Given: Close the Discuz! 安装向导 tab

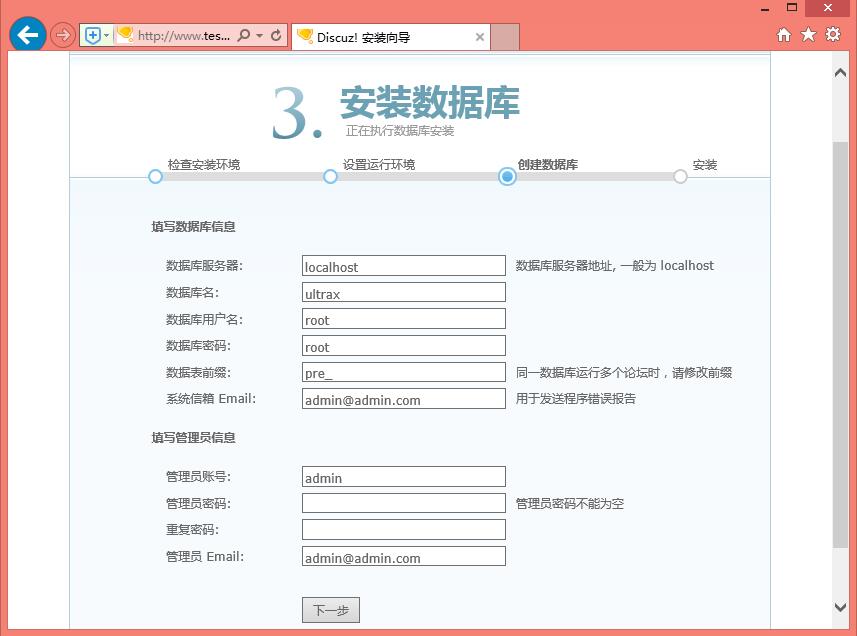Looking at the screenshot, I should pyautogui.click(x=479, y=37).
